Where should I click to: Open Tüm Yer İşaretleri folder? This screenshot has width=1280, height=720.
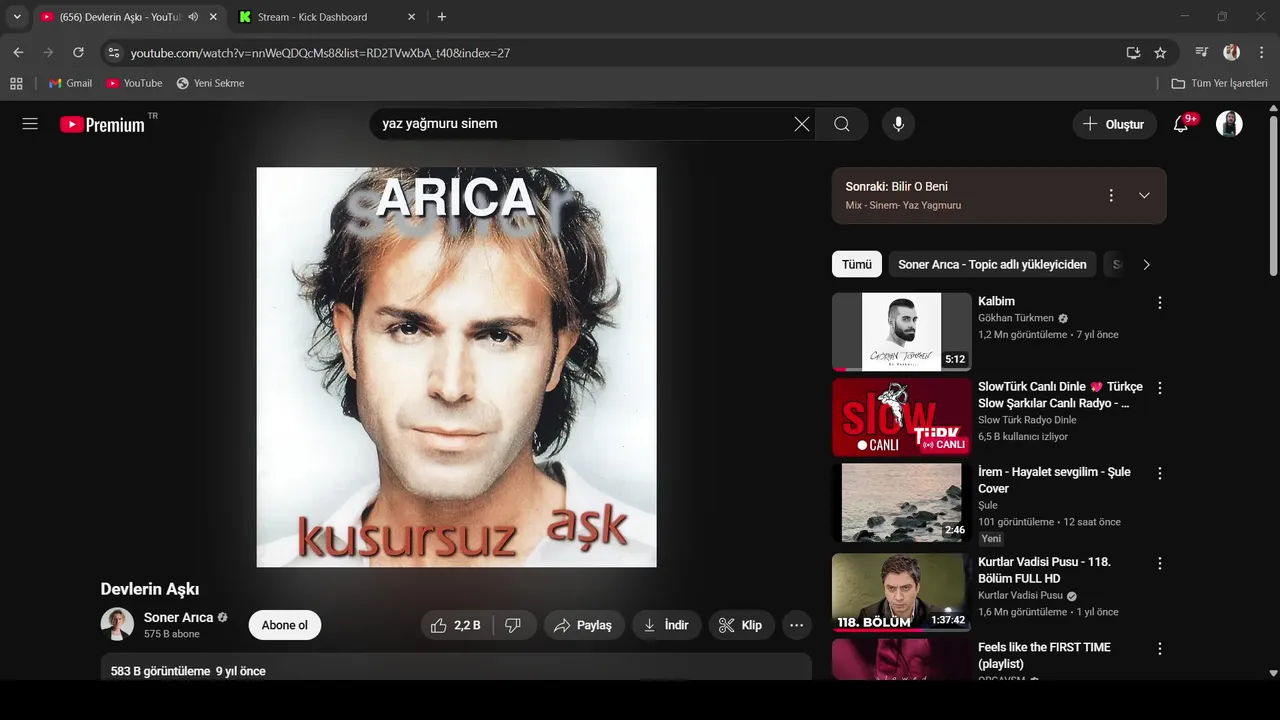tap(1219, 83)
